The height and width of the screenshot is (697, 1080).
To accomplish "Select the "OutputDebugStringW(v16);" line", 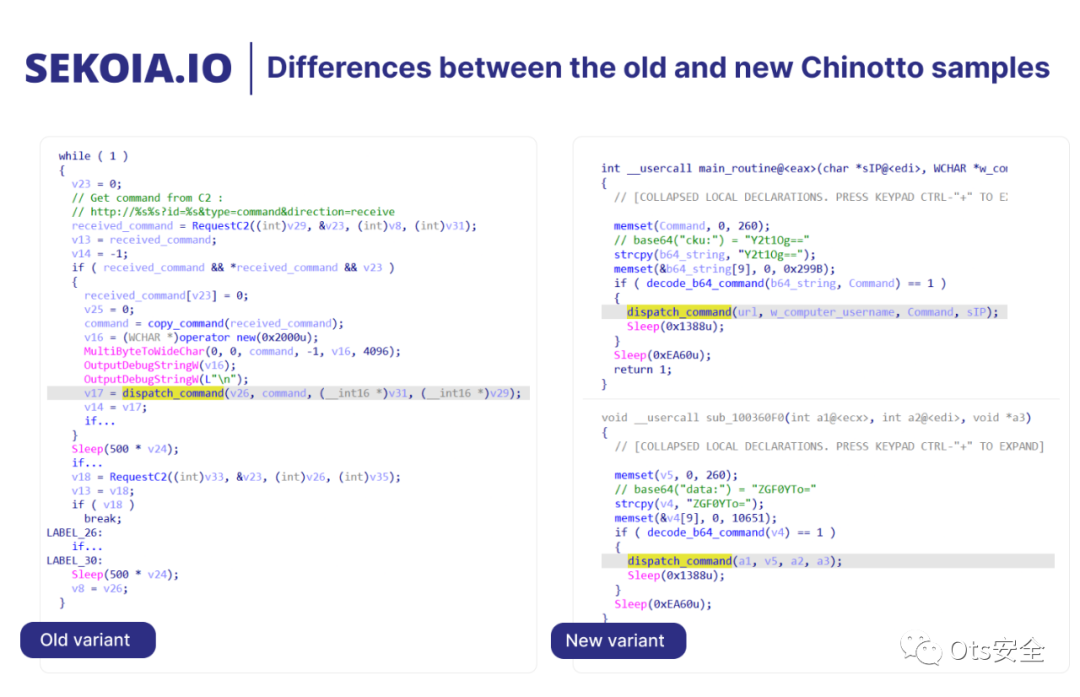I will coord(159,365).
